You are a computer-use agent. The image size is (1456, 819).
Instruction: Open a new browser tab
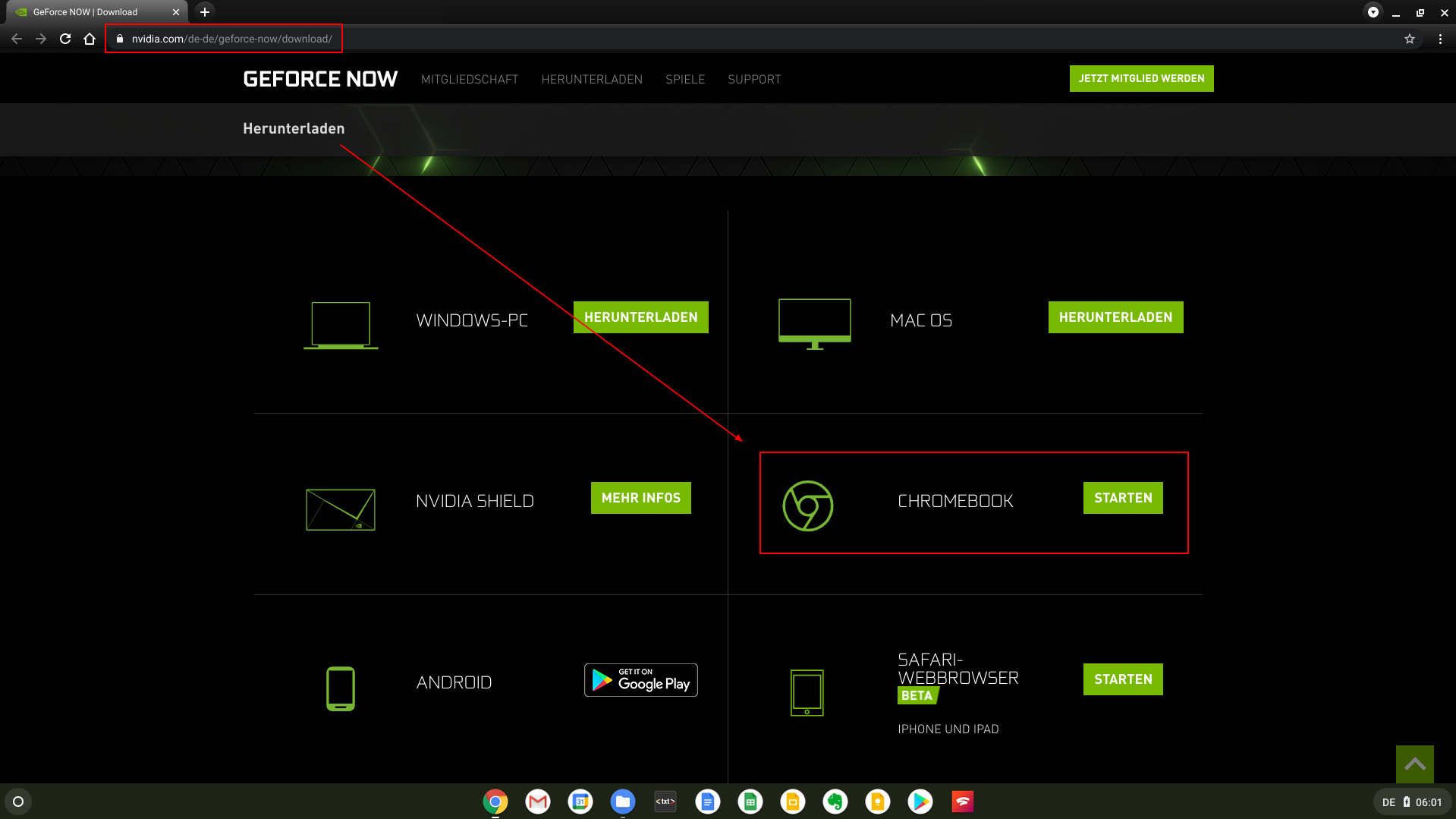click(205, 12)
